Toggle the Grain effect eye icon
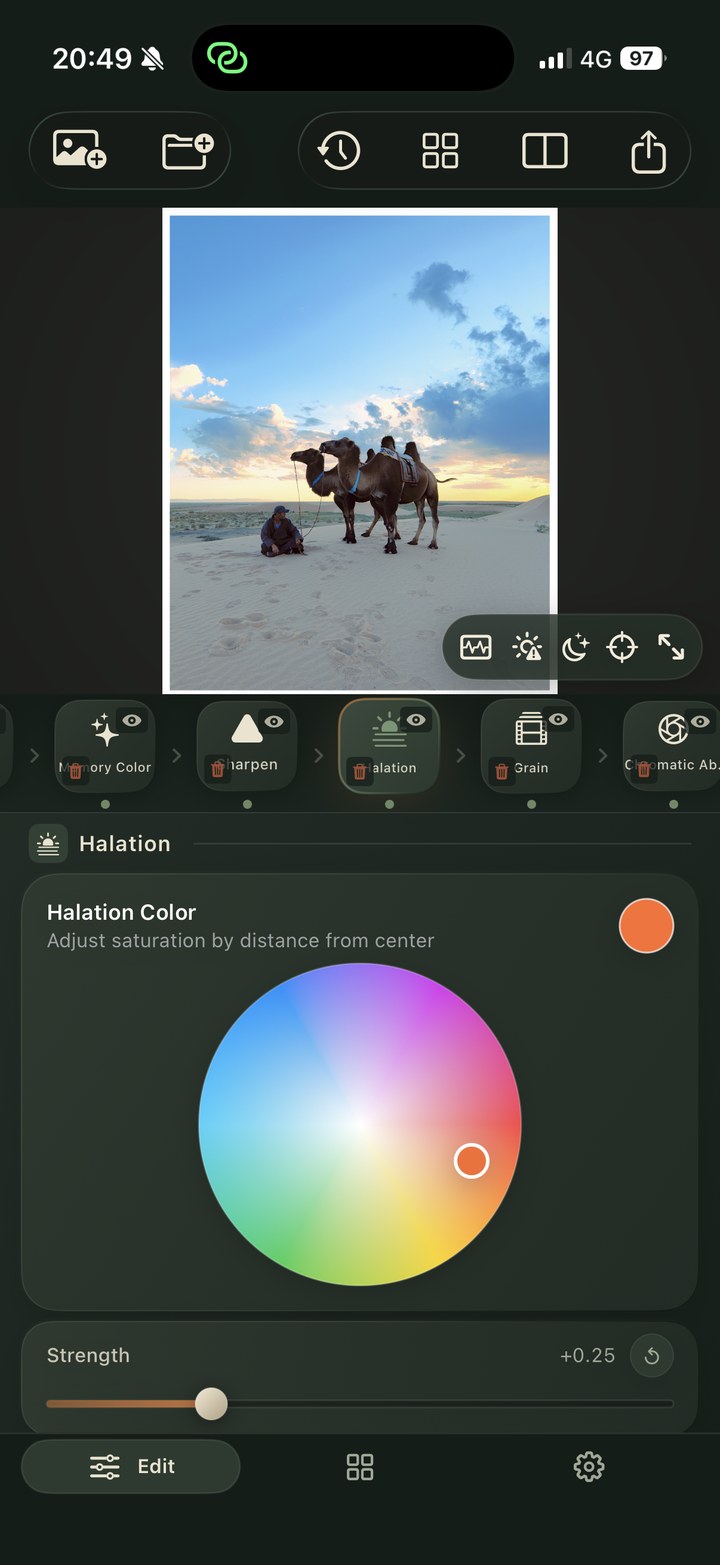This screenshot has width=720, height=1565. (557, 721)
